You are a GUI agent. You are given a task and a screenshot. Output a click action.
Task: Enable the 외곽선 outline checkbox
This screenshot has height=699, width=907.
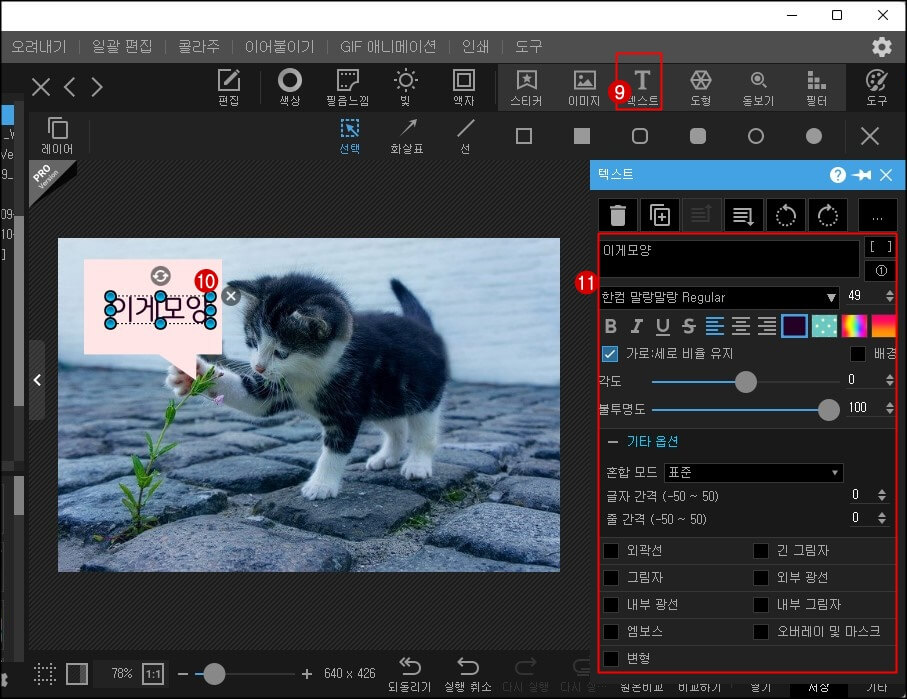(611, 550)
